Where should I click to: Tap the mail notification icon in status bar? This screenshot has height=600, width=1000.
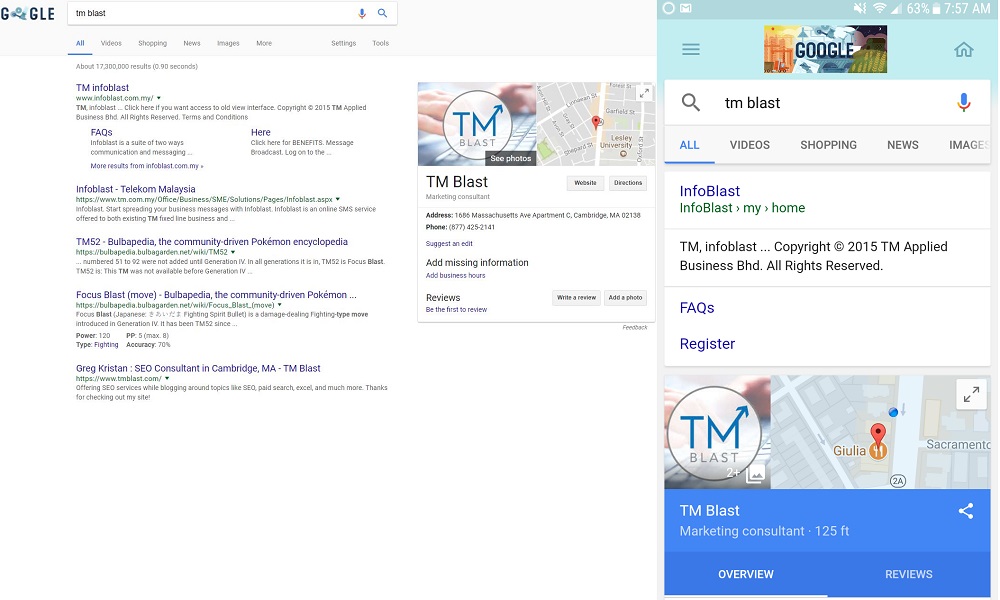686,9
